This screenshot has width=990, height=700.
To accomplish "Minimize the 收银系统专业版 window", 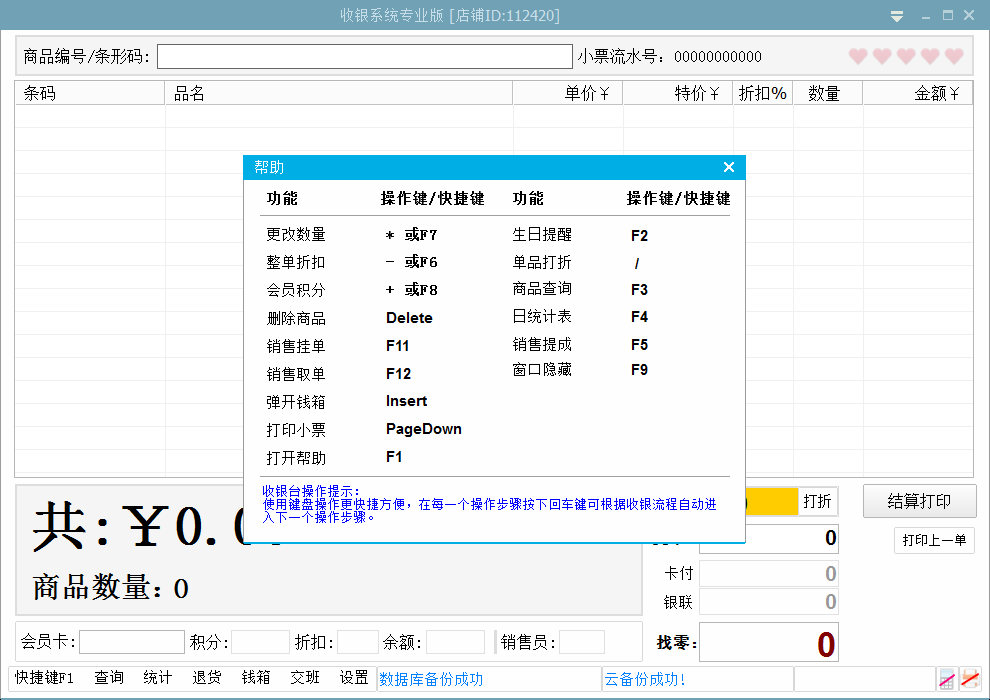I will point(926,17).
